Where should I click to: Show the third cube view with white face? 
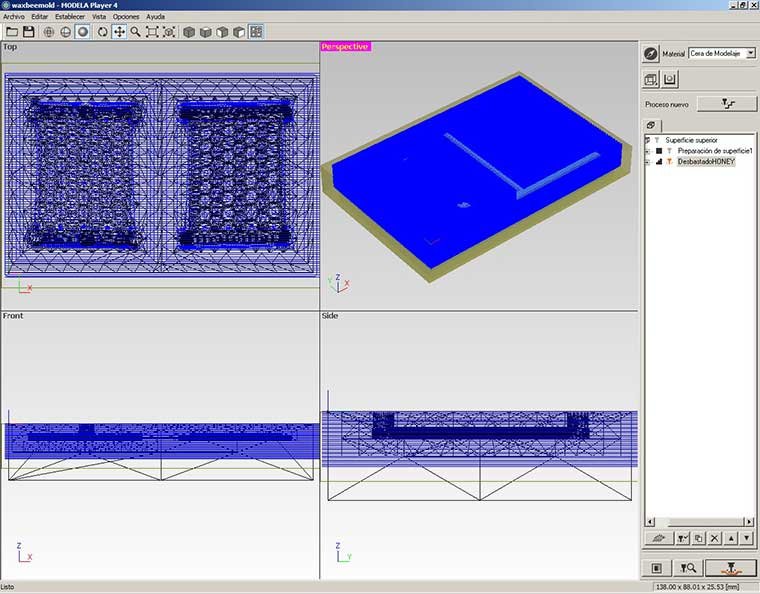click(x=222, y=32)
